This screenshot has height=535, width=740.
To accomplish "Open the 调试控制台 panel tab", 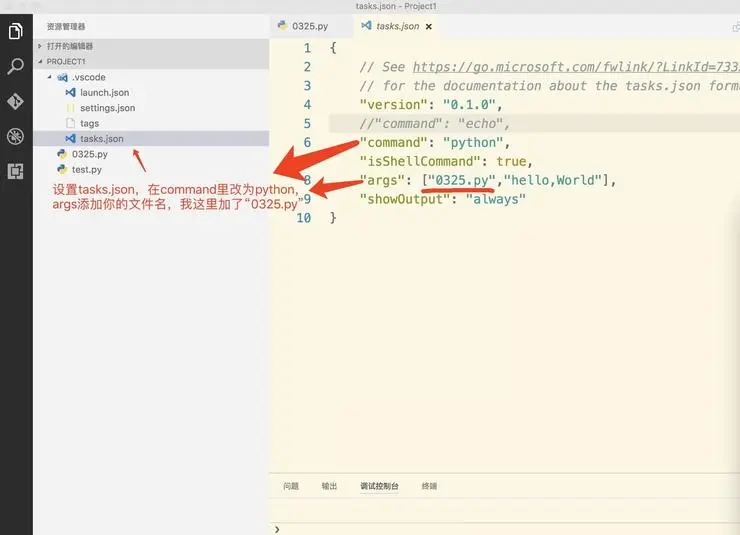I will pyautogui.click(x=379, y=486).
